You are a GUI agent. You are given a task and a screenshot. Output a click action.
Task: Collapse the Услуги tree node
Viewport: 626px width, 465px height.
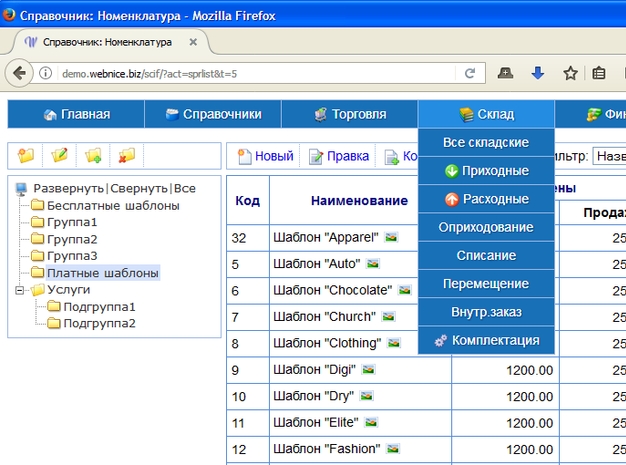(21, 290)
